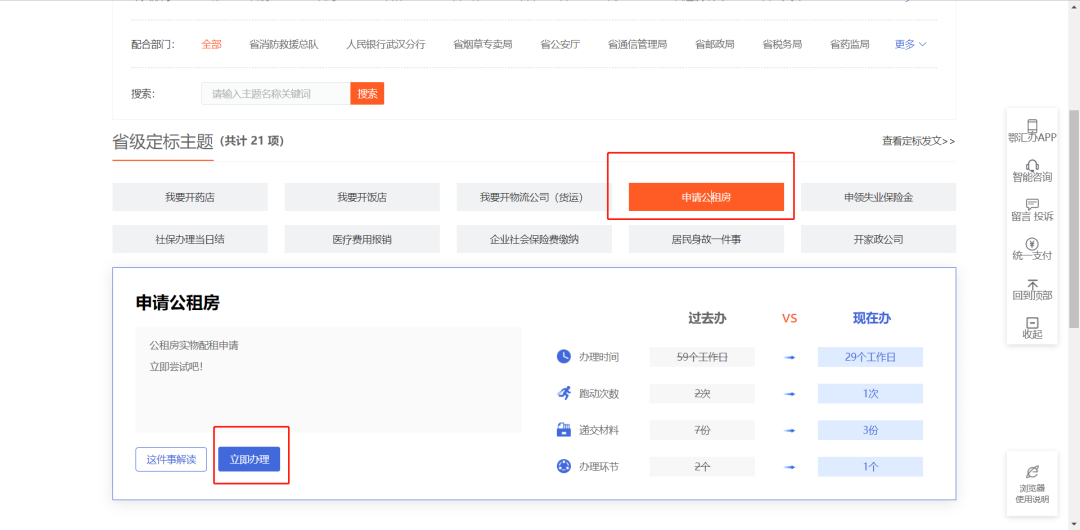The image size is (1080, 530).
Task: Open 统一支付 payment icon
Action: click(1032, 244)
